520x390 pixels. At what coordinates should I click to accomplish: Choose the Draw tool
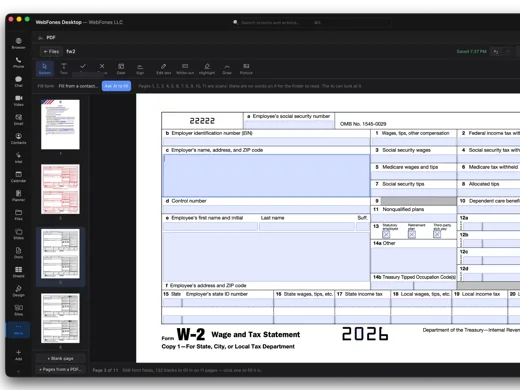pos(227,69)
